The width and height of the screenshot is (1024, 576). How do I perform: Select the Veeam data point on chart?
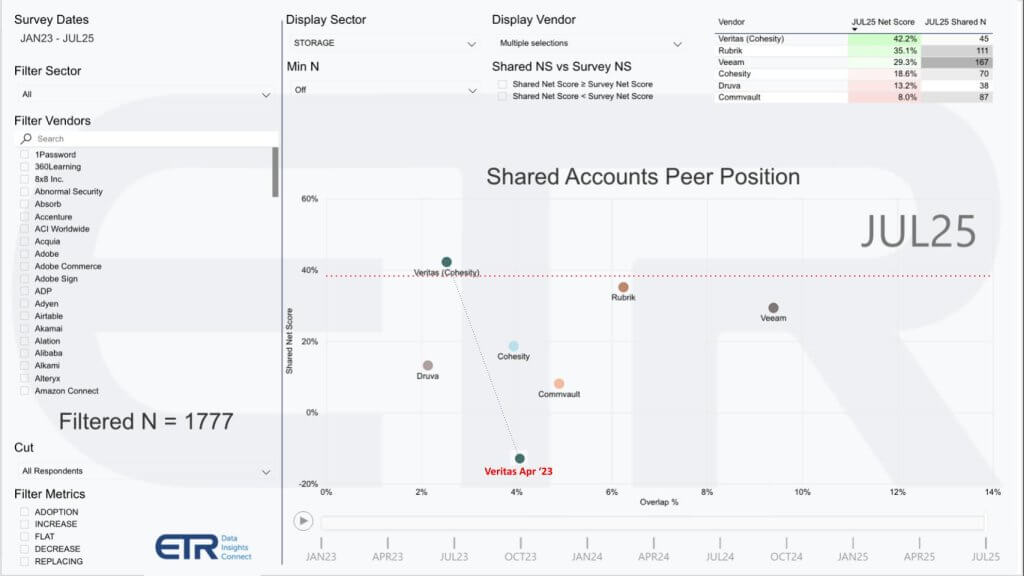[773, 308]
